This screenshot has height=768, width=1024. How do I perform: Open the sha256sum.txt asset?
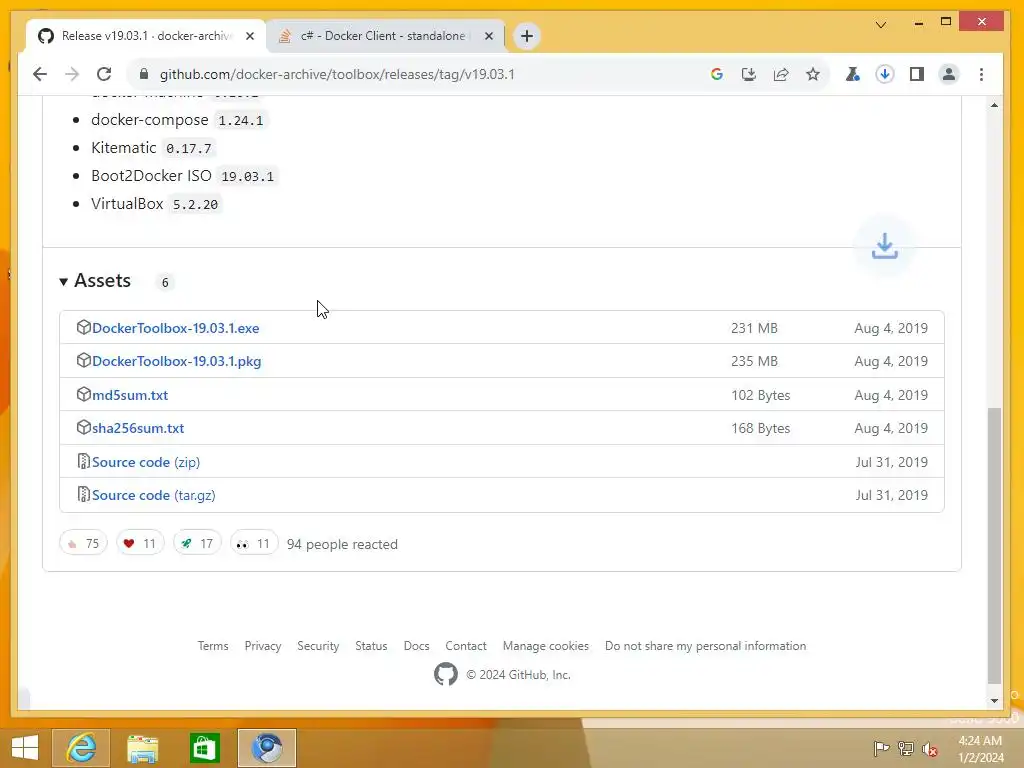[x=138, y=428]
